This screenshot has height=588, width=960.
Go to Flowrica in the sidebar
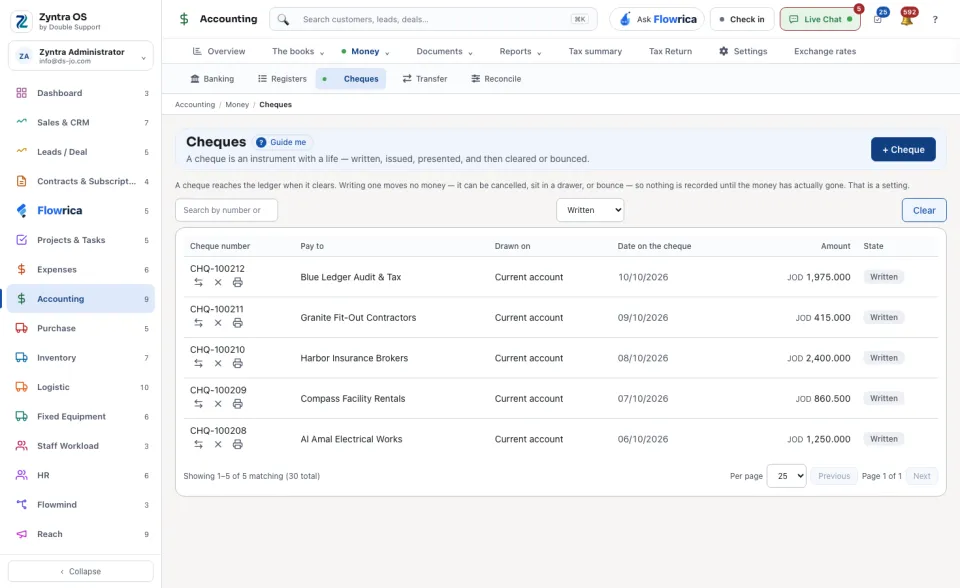click(x=81, y=211)
